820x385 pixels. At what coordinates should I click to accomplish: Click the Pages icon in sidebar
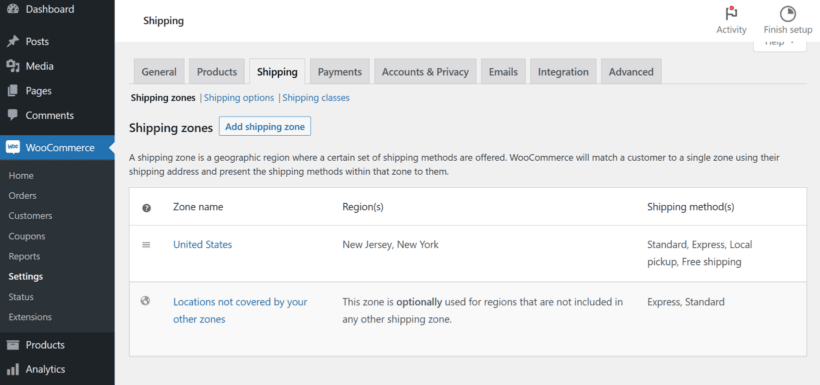click(x=13, y=91)
